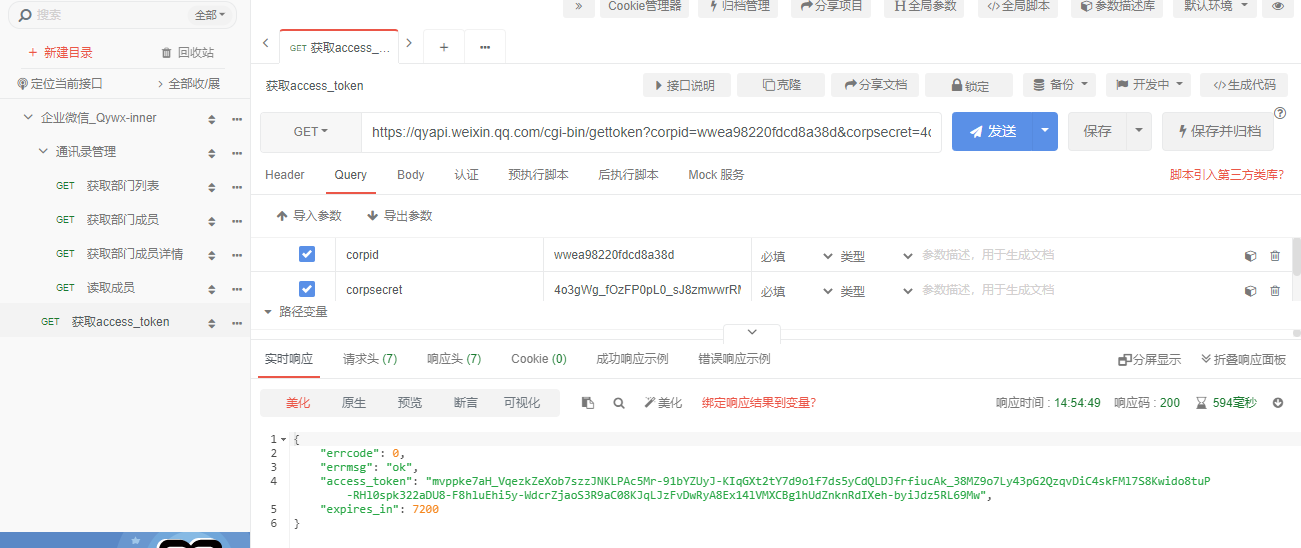Click the request URL input field

click(651, 132)
